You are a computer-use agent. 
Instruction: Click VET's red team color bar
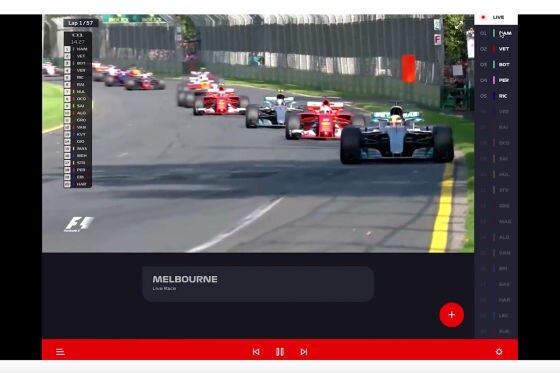click(494, 49)
